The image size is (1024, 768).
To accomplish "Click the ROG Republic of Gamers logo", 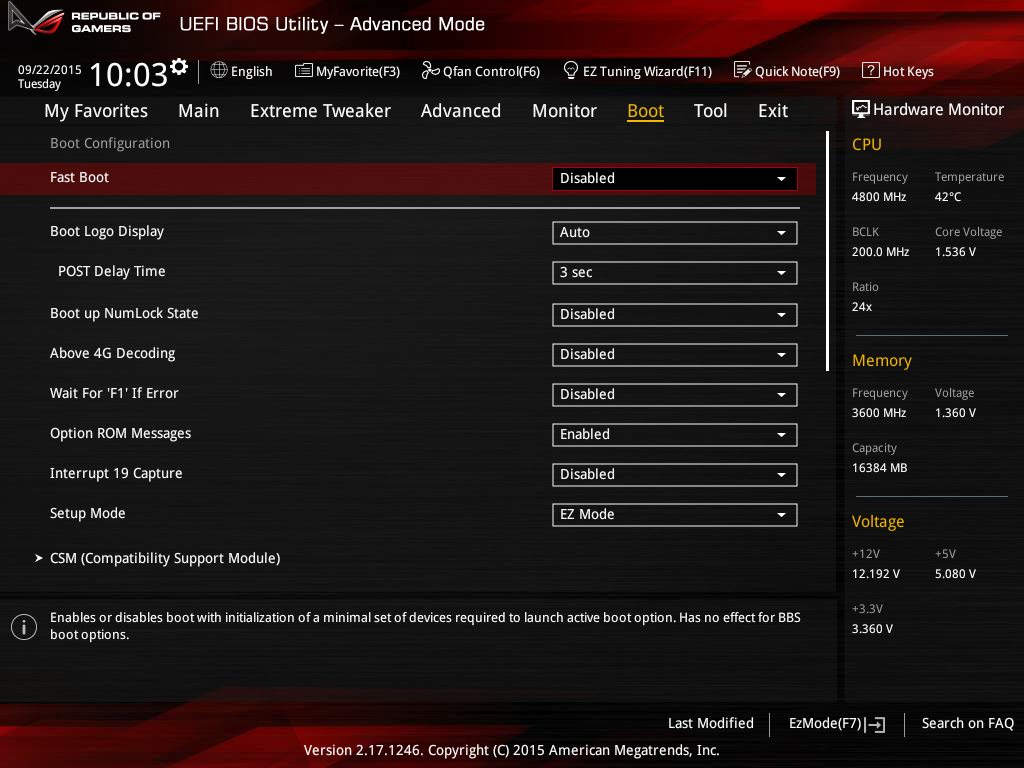I will point(84,20).
